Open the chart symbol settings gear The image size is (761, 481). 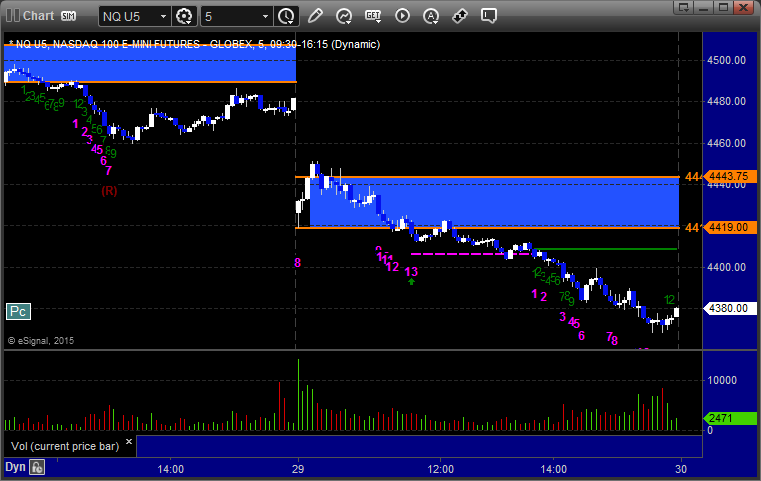[x=184, y=17]
